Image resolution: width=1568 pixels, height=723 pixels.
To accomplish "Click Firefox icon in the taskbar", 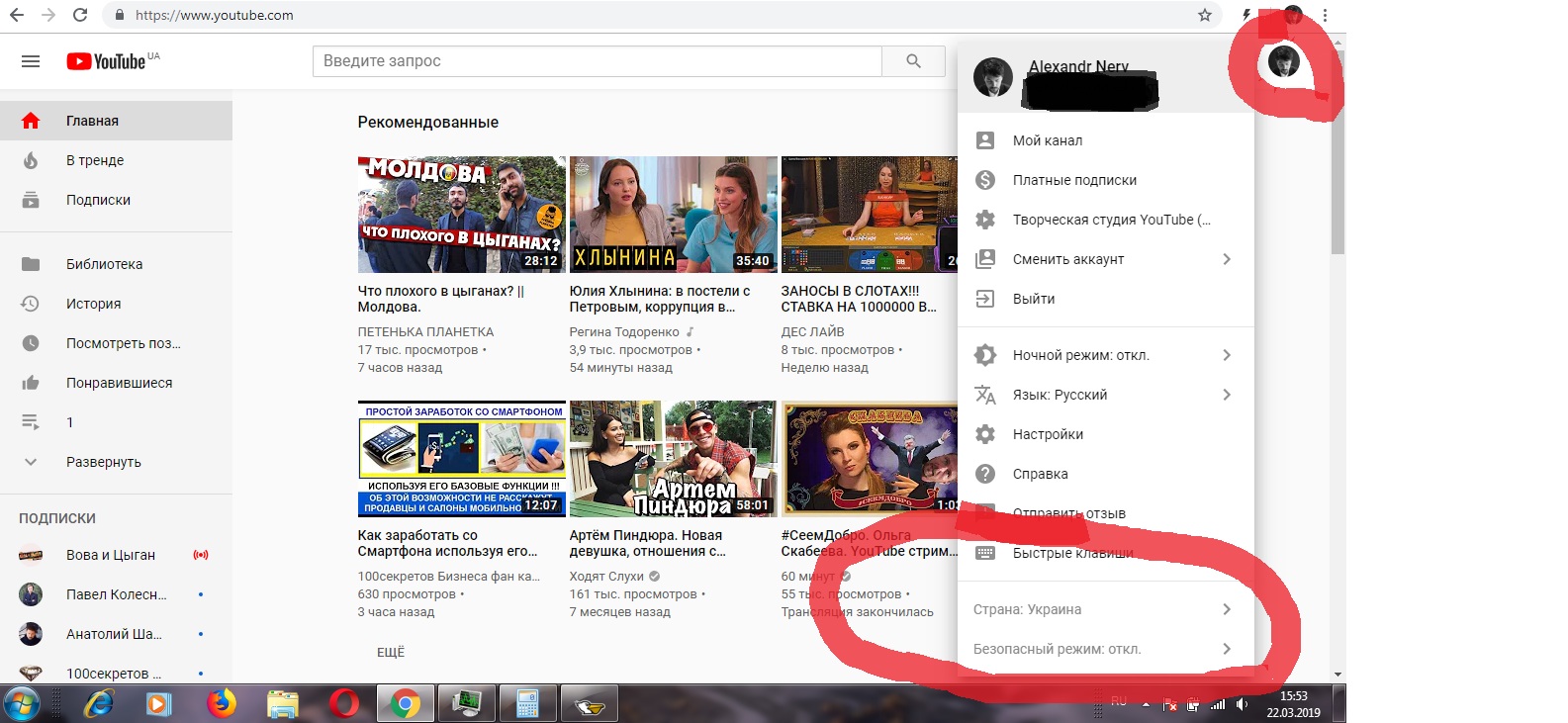I will 222,703.
